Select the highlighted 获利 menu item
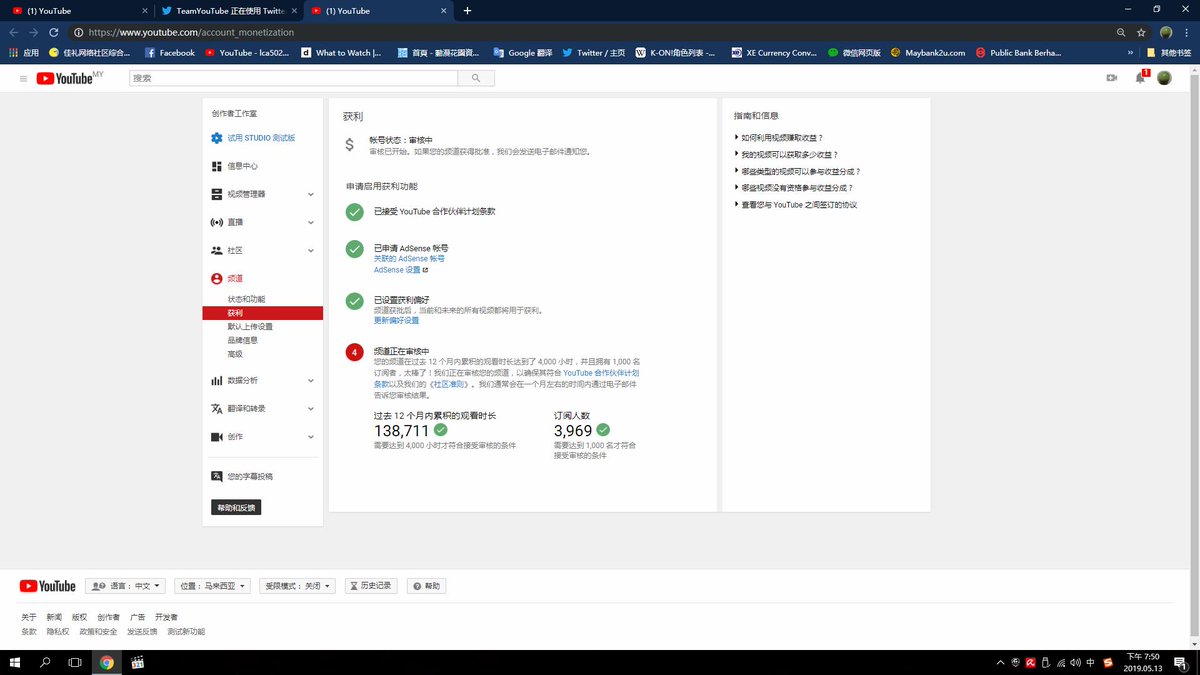This screenshot has height=675, width=1200. pyautogui.click(x=262, y=313)
